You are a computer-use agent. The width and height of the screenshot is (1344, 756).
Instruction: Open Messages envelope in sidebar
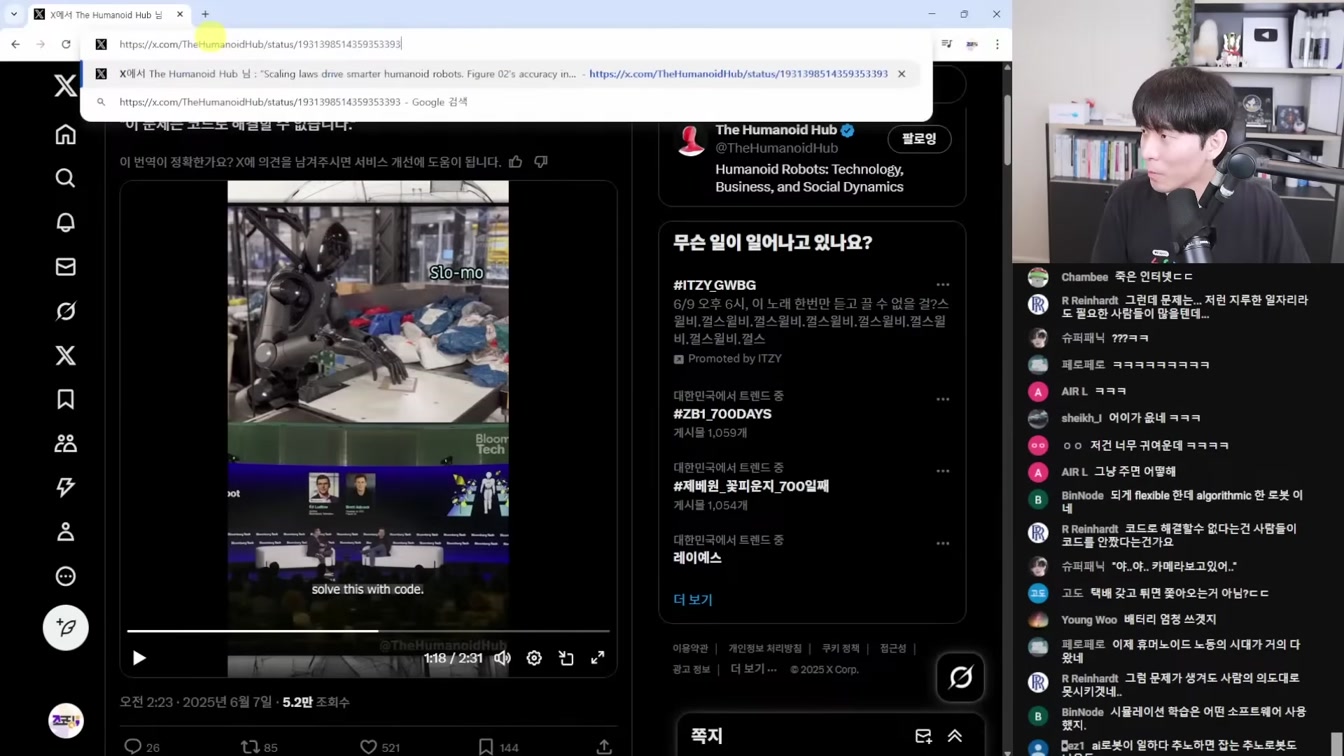(65, 267)
